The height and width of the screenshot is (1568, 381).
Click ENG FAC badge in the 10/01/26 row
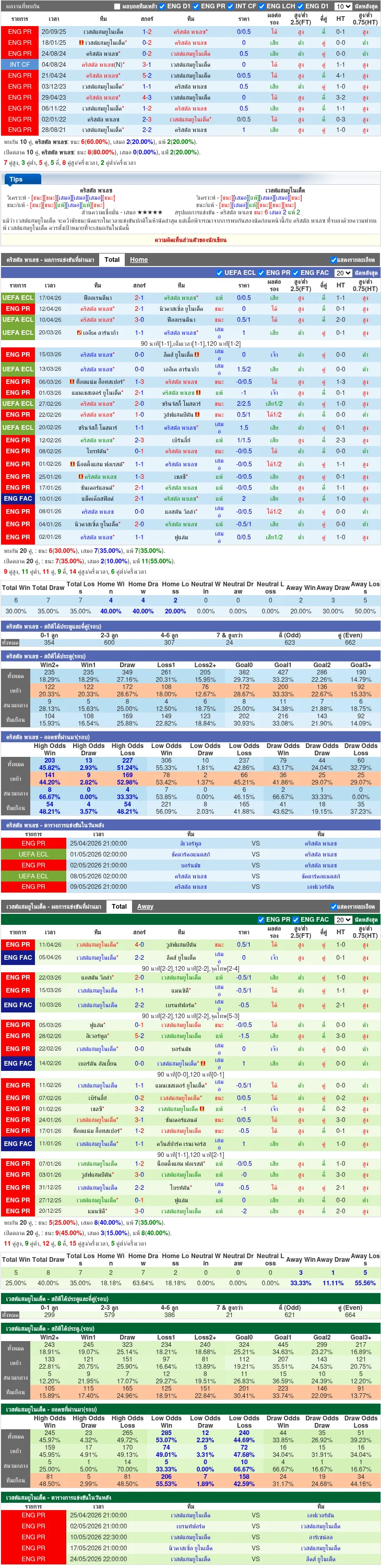[x=18, y=499]
